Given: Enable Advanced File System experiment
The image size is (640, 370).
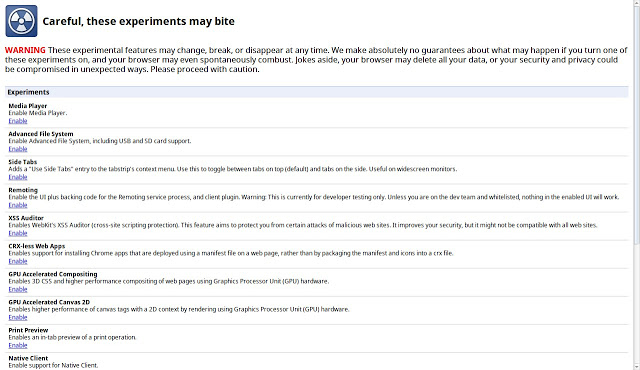Looking at the screenshot, I should [x=18, y=149].
